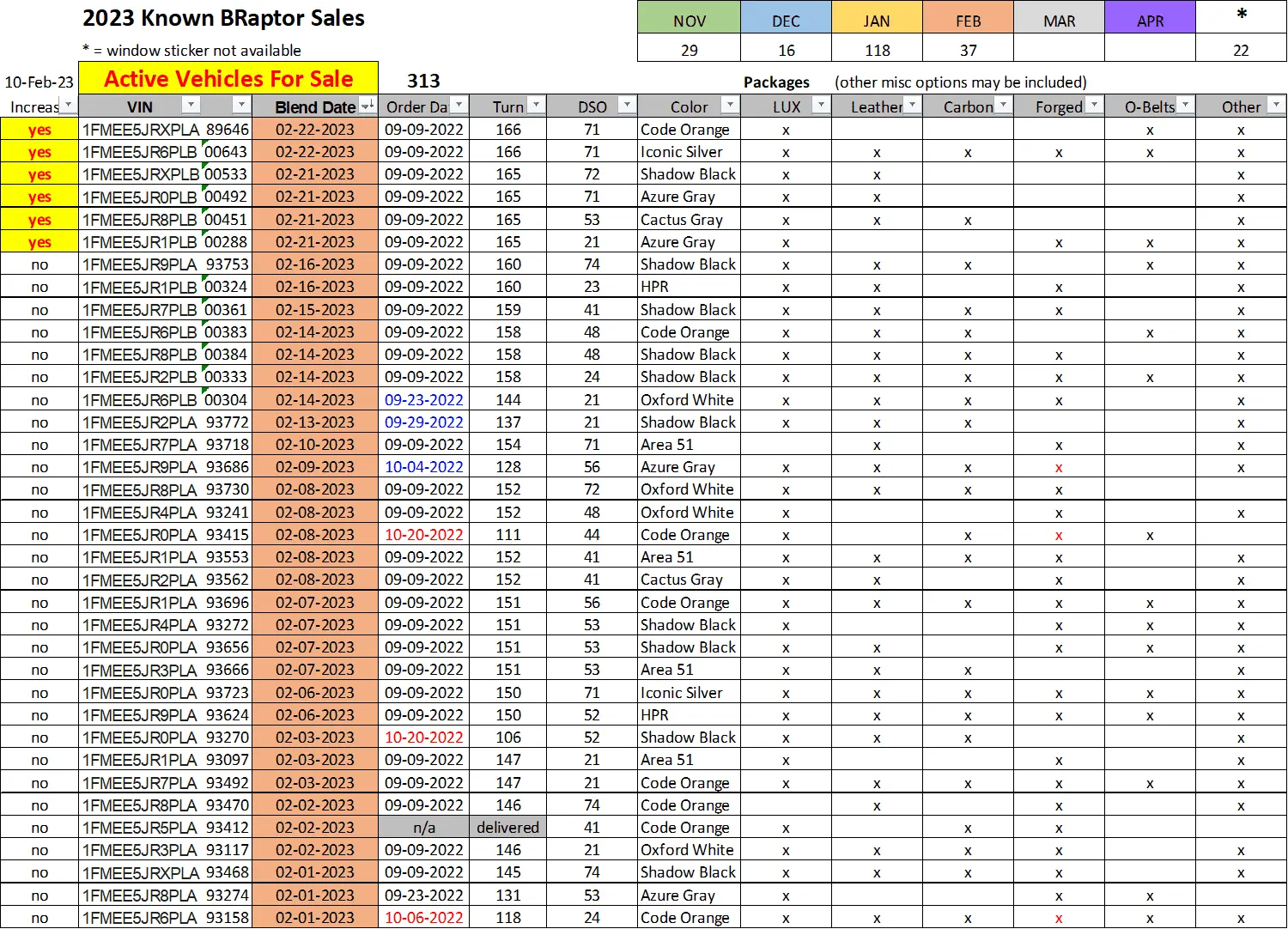Click the Turn value 111 cell

click(x=507, y=534)
